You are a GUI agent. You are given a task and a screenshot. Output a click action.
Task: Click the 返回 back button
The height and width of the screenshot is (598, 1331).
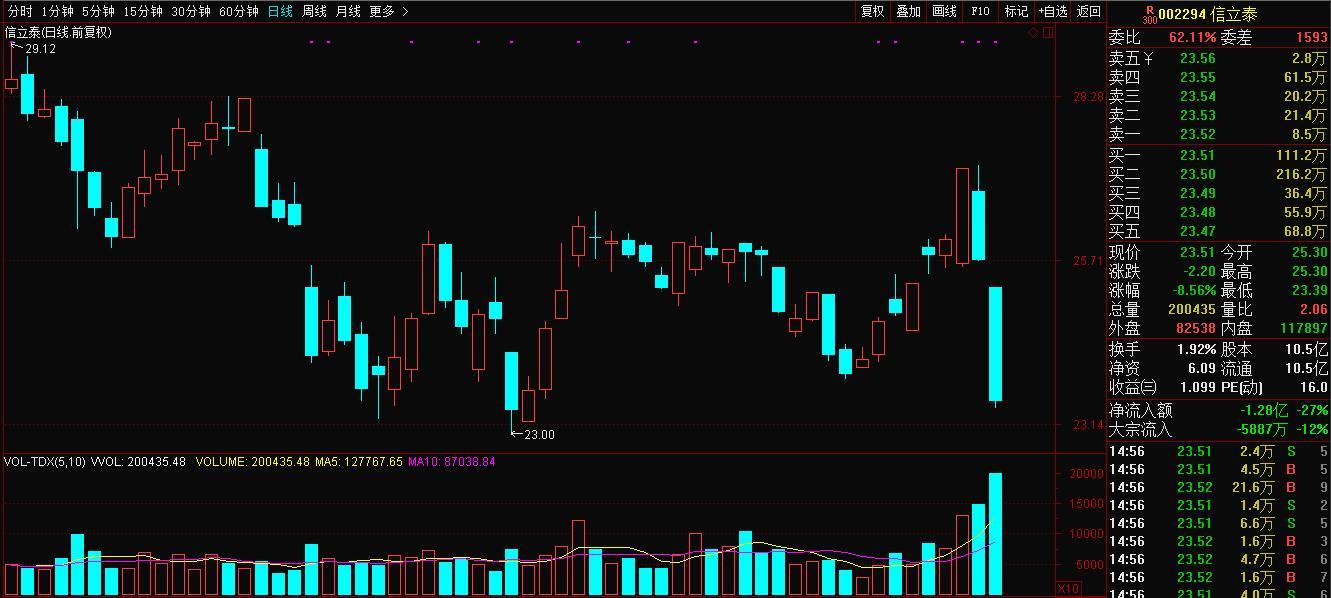coord(1088,11)
